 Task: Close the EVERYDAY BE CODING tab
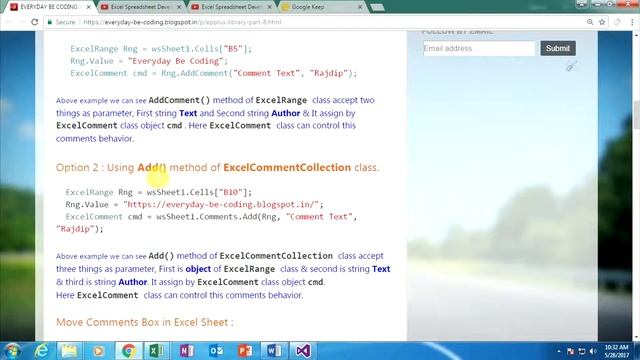pos(88,7)
